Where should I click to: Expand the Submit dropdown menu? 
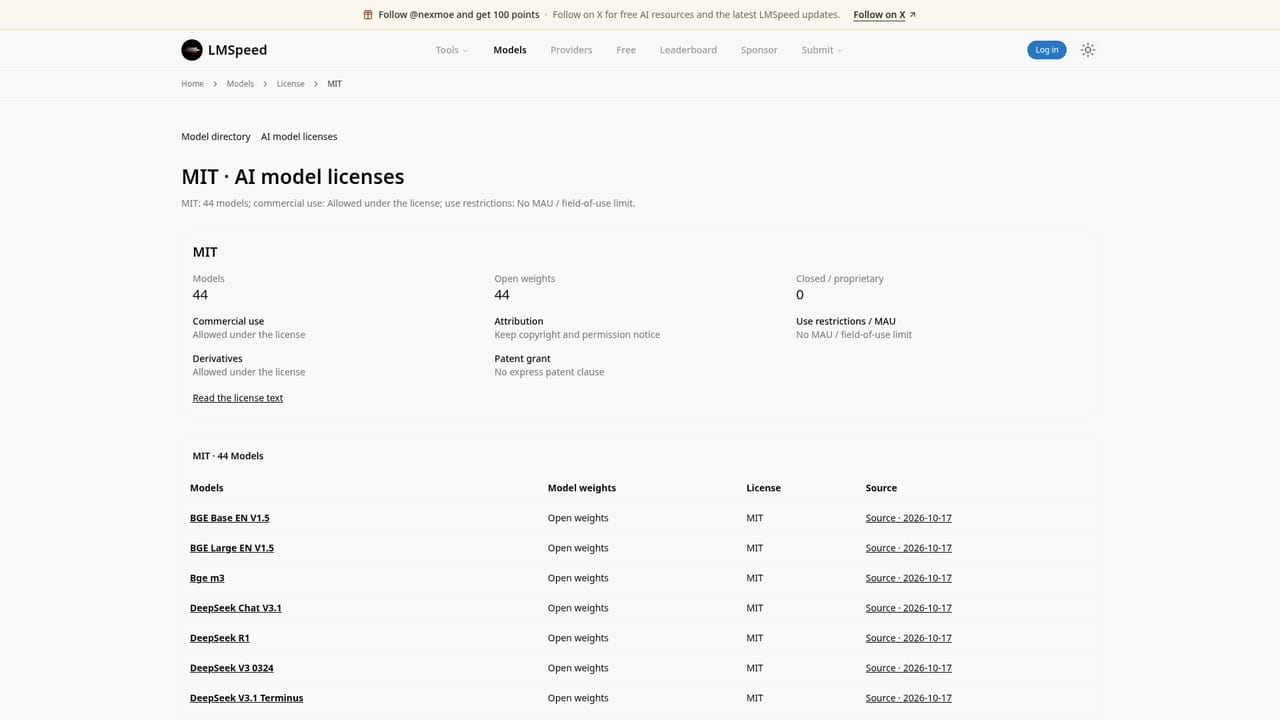[822, 50]
